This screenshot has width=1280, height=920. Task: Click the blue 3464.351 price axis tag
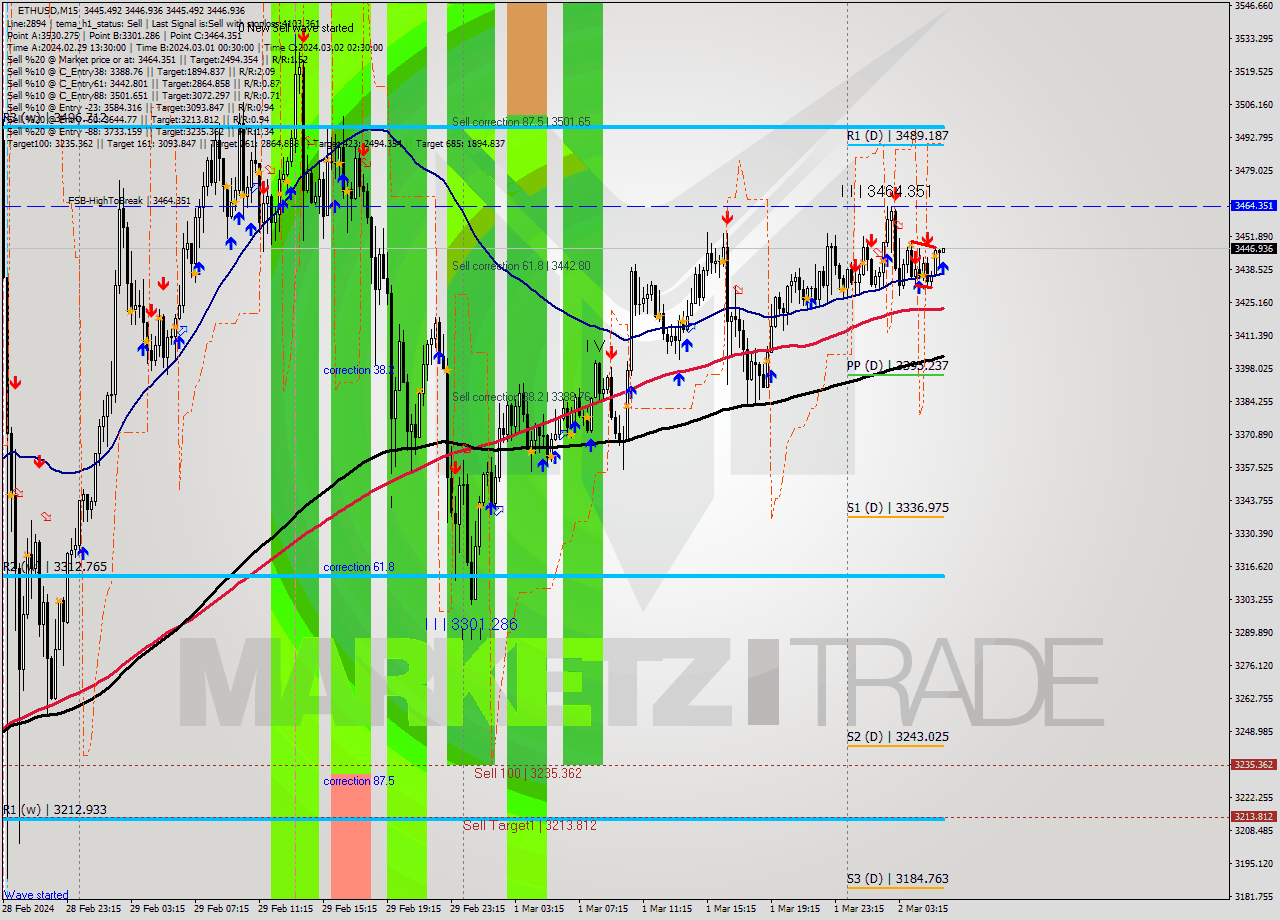1254,205
